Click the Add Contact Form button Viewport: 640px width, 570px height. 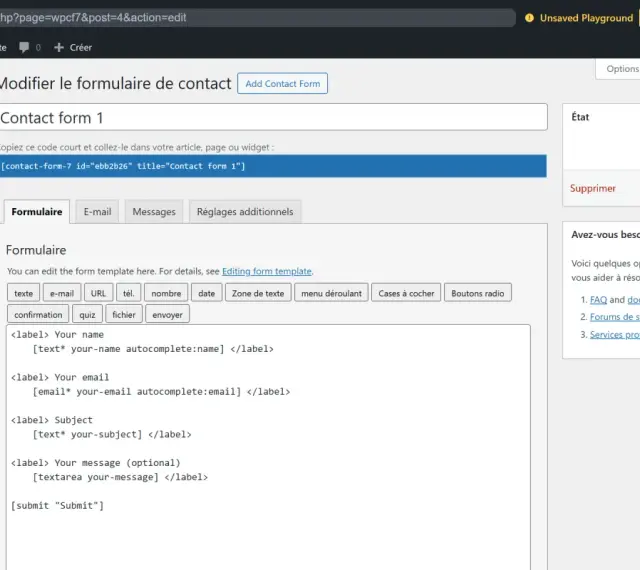[x=282, y=84]
